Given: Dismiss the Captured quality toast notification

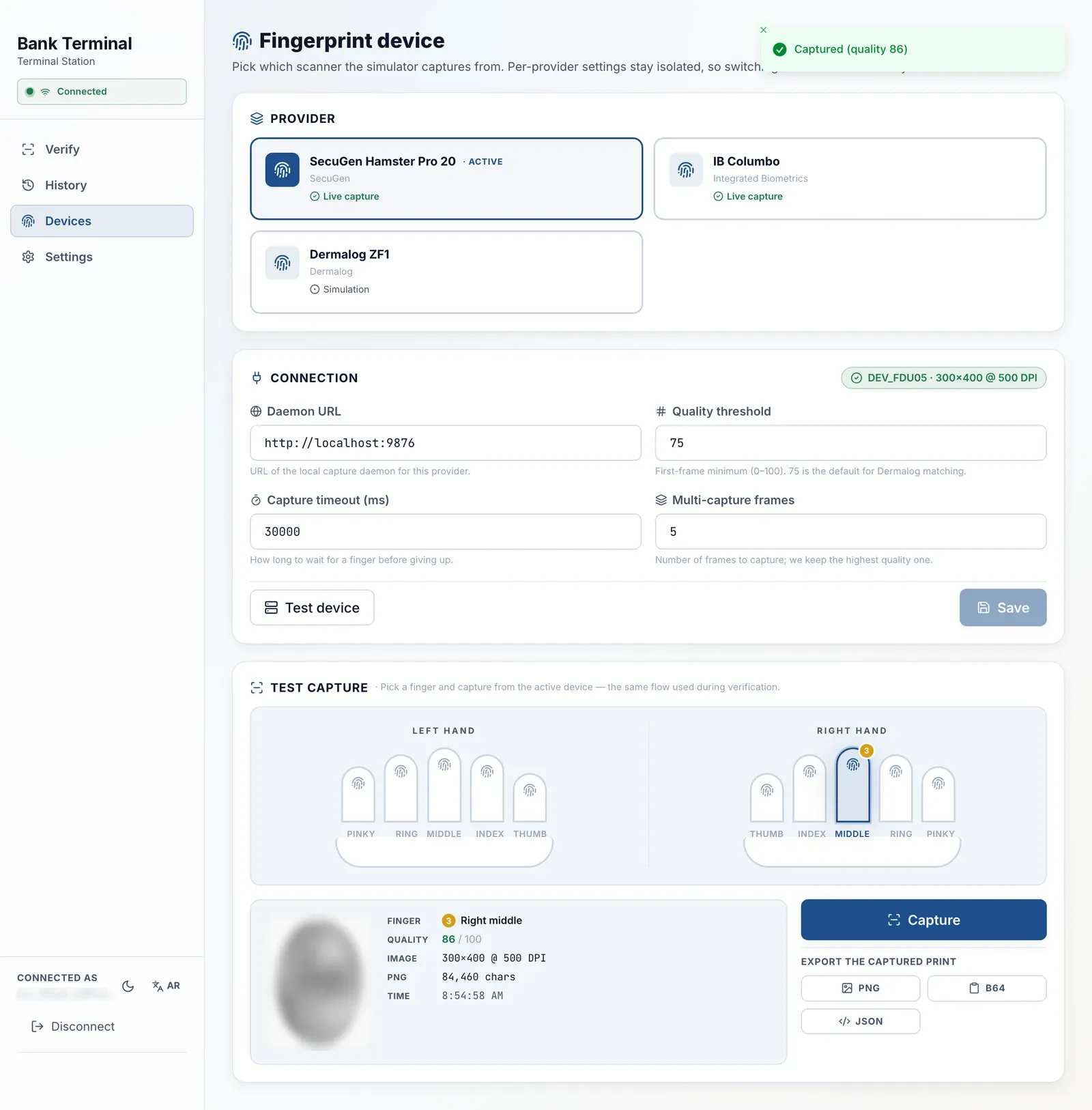Looking at the screenshot, I should pyautogui.click(x=764, y=30).
